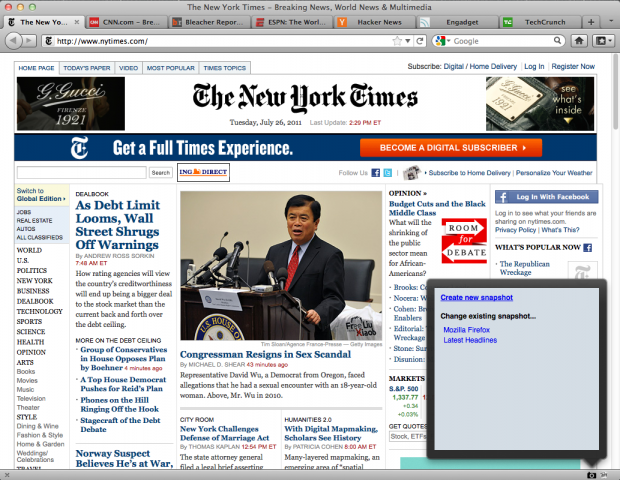Viewport: 620px width, 480px height.
Task: Click the snapshot camera icon in status bar
Action: click(x=591, y=472)
